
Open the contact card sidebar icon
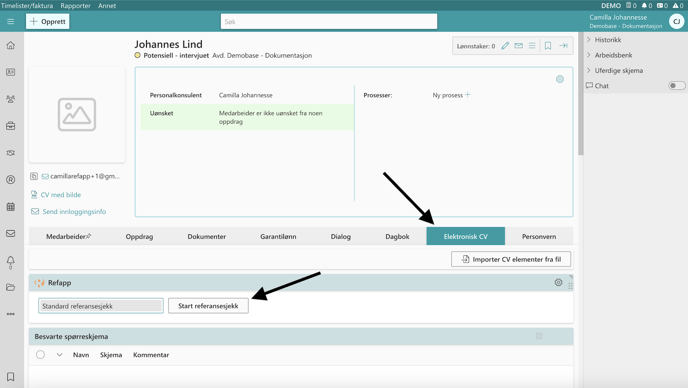[11, 72]
